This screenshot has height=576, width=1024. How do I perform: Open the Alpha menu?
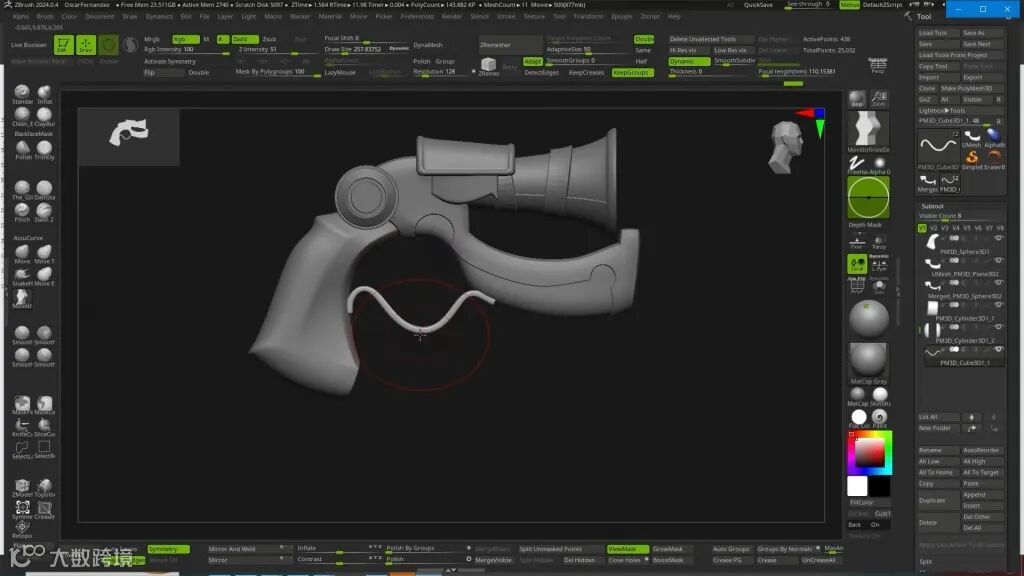(x=20, y=16)
